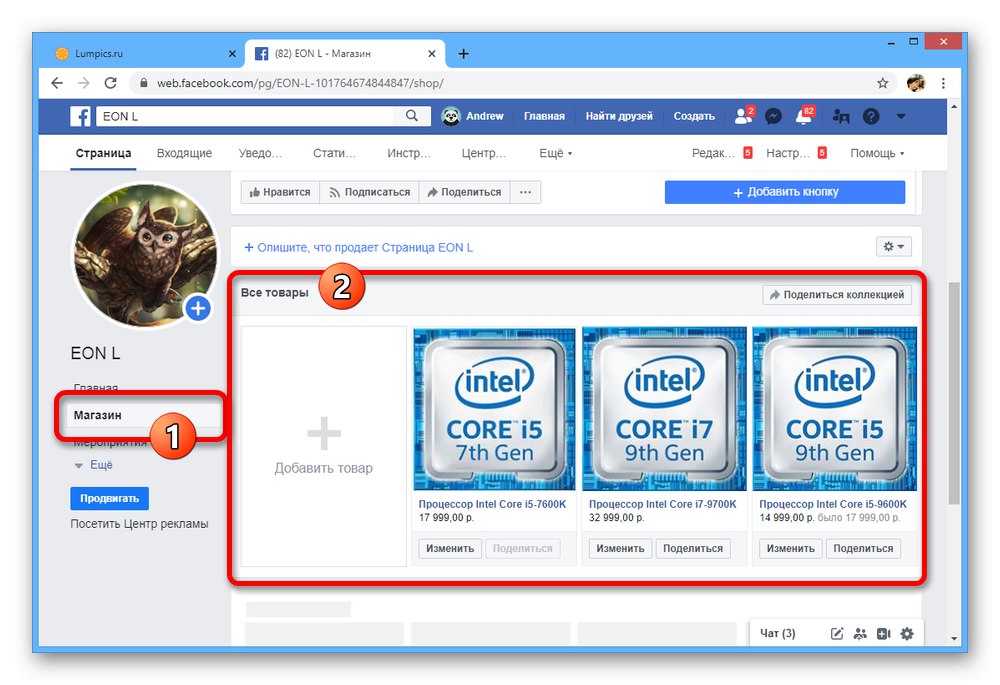Click Поделиться коллекцией button
The image size is (1000, 685).
click(837, 295)
